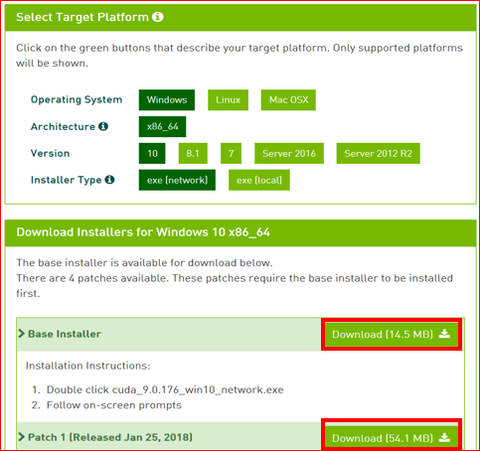Click the Installation Instructions text

[x=88, y=366]
